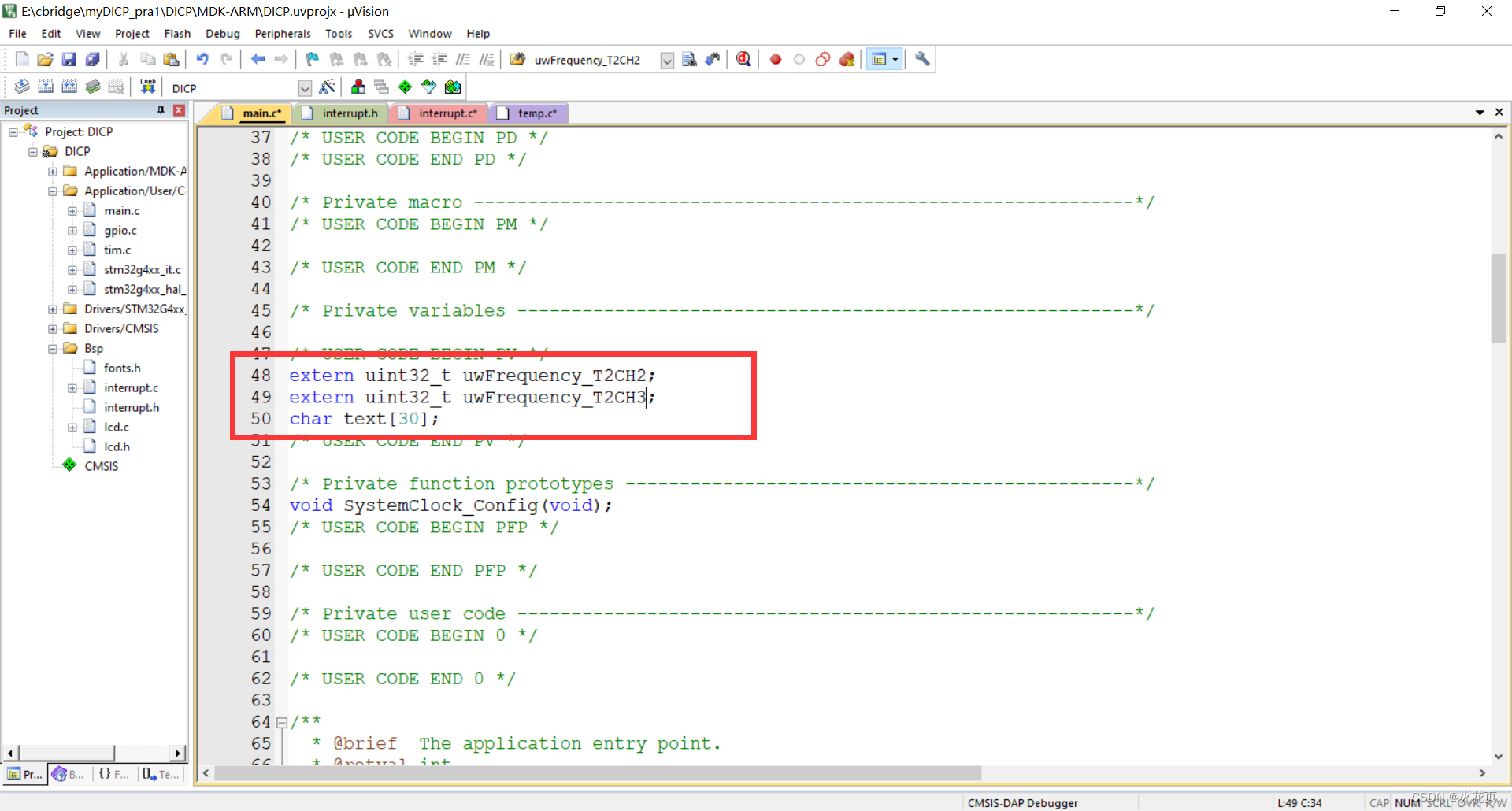The image size is (1512, 811).
Task: Disable all breakpoints
Action: (x=822, y=58)
